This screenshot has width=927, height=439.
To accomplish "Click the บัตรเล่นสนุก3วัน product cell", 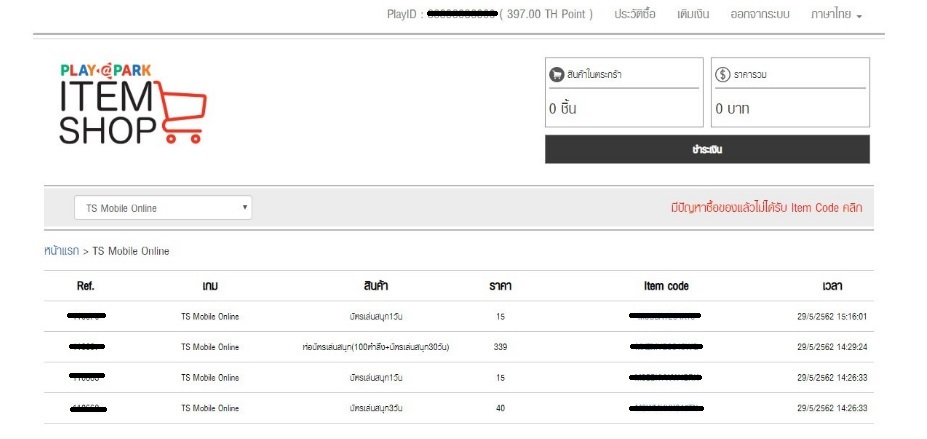I will (x=375, y=408).
